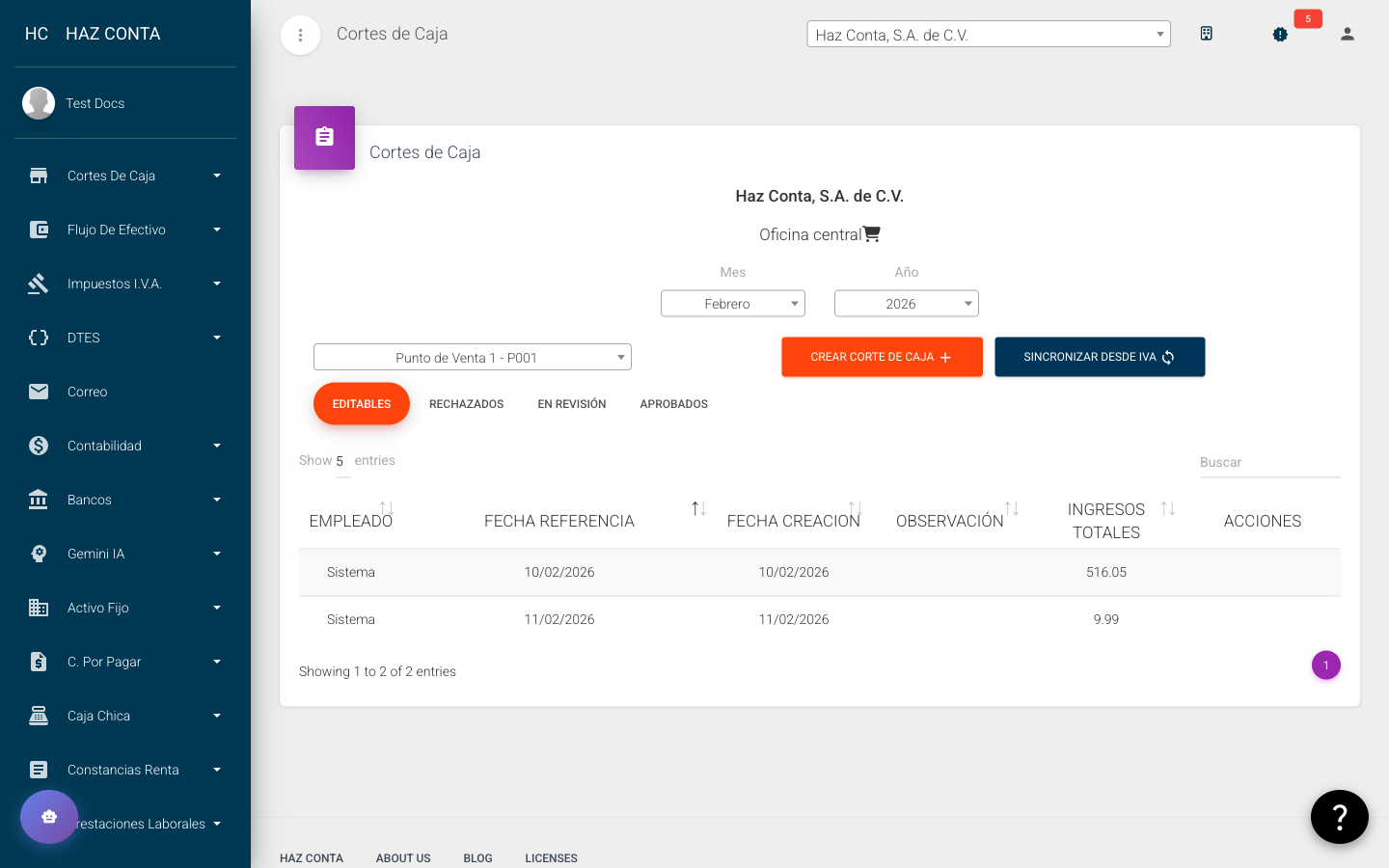This screenshot has width=1389, height=868.
Task: Switch to the APROBADOS tab
Action: click(673, 403)
